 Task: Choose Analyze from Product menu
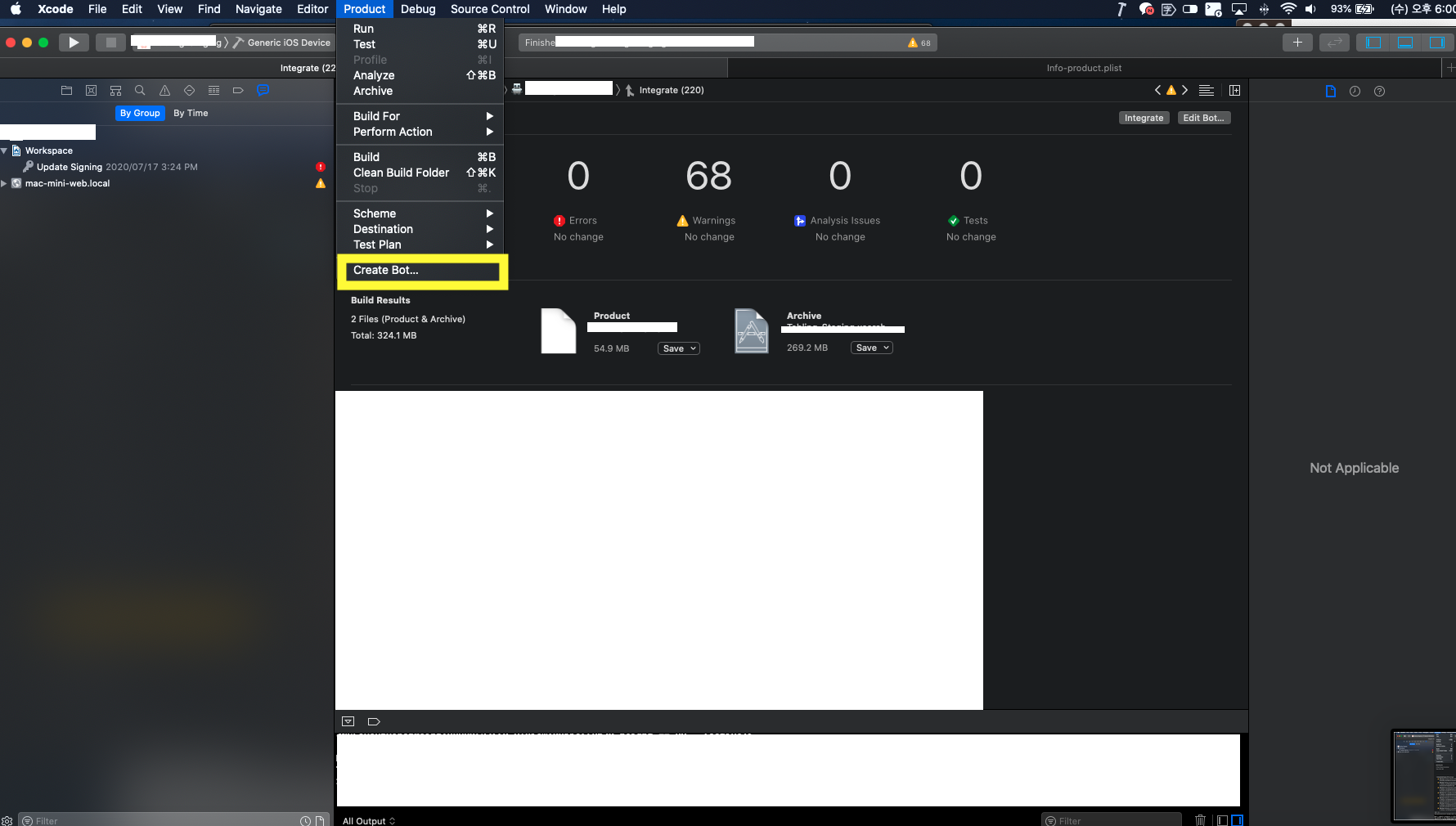coord(420,75)
